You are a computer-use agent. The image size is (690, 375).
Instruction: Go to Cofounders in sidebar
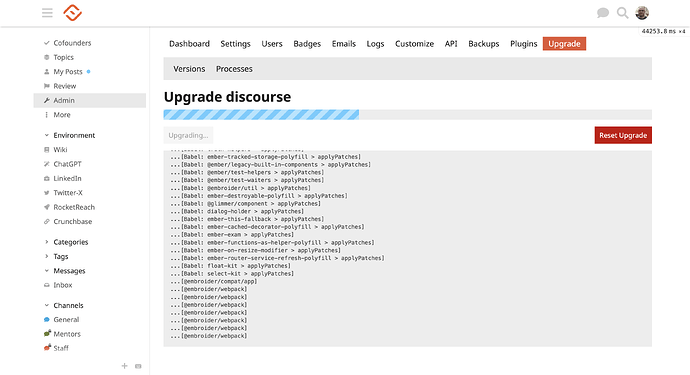72,43
